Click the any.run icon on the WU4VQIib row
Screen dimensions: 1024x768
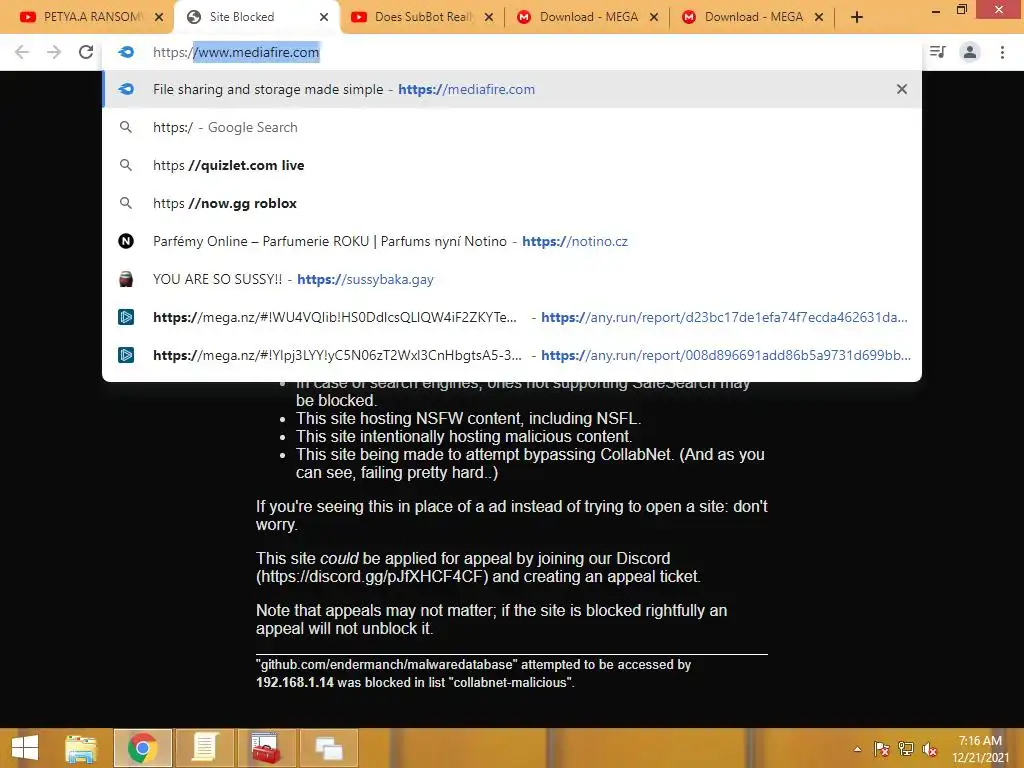pos(126,317)
